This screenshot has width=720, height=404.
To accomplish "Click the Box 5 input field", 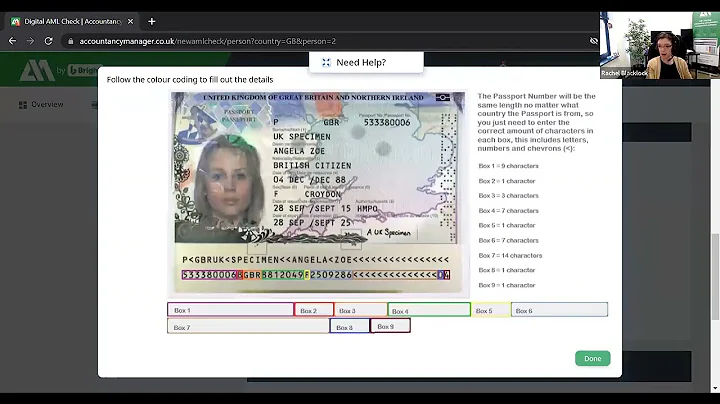I will coord(490,310).
